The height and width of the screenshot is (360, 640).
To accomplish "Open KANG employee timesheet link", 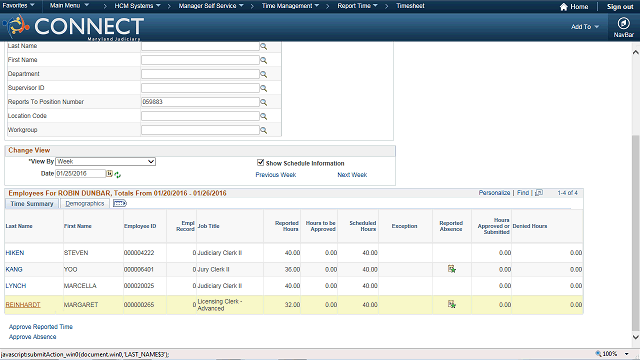I will 14,269.
